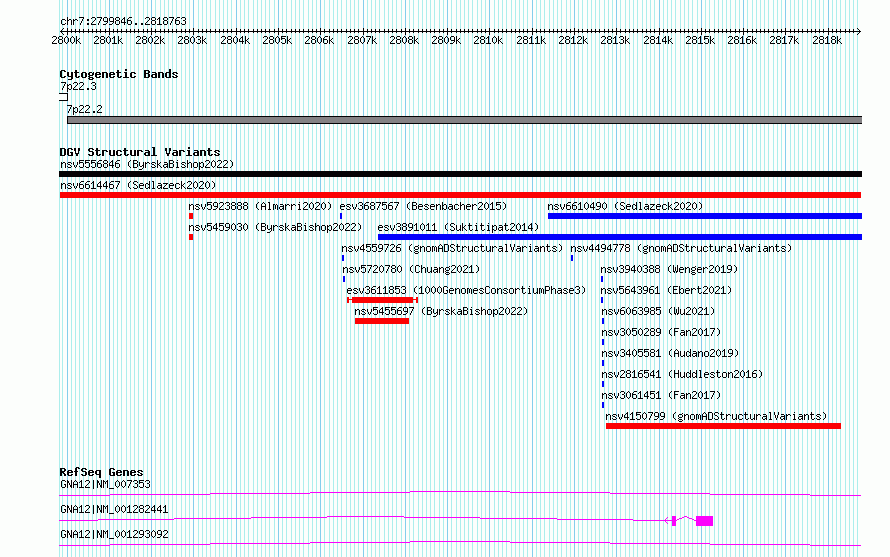This screenshot has width=890, height=557.
Task: Open nsv6063985 (Wu2021) label
Action: click(658, 311)
